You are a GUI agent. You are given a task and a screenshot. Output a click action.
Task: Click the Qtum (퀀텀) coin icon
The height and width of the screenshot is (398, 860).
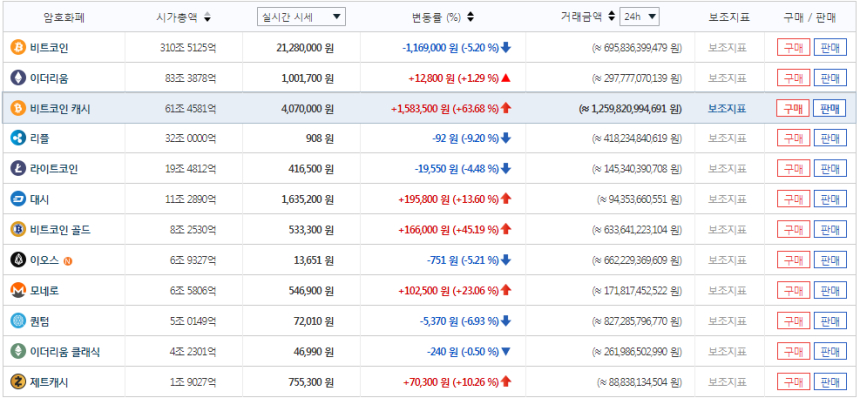coord(18,321)
